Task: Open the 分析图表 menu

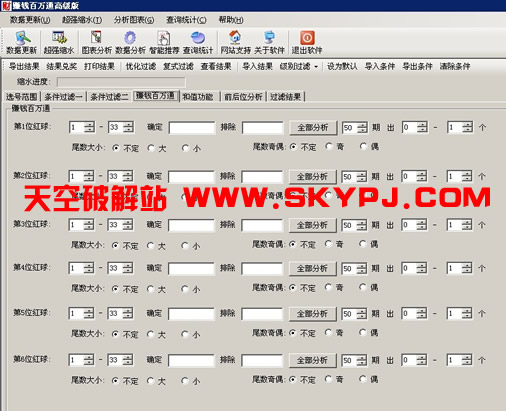Action: [134, 20]
